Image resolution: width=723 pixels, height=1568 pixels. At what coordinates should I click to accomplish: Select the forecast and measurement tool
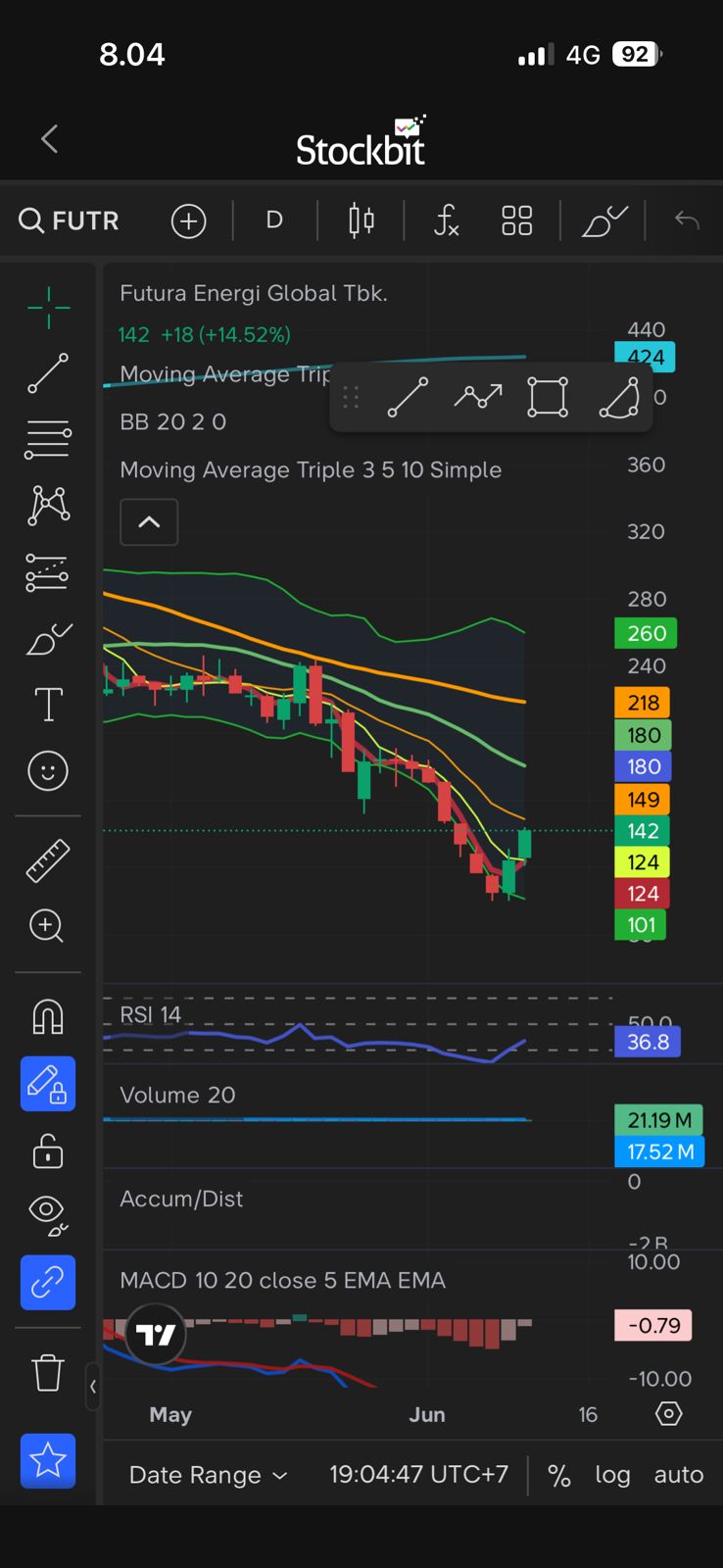point(48,572)
